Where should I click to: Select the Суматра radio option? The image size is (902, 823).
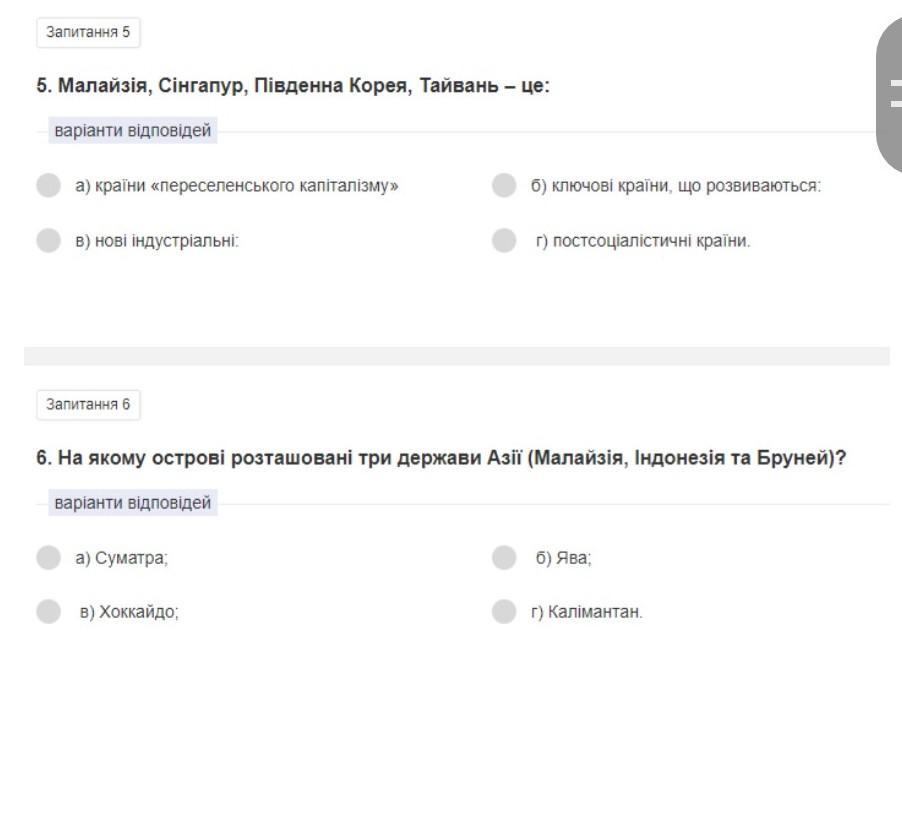coord(48,557)
